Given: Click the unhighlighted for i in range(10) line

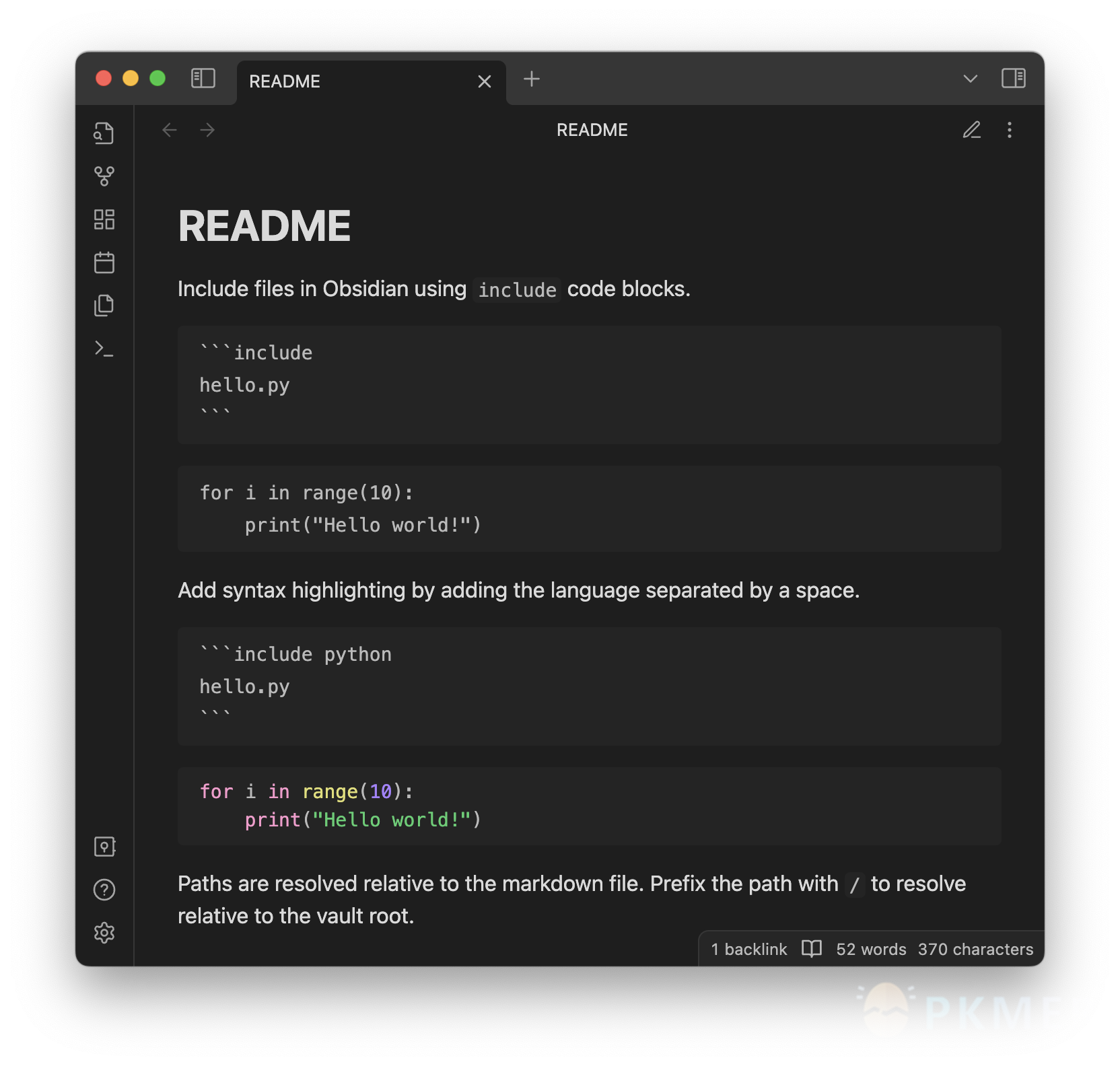Looking at the screenshot, I should (306, 493).
